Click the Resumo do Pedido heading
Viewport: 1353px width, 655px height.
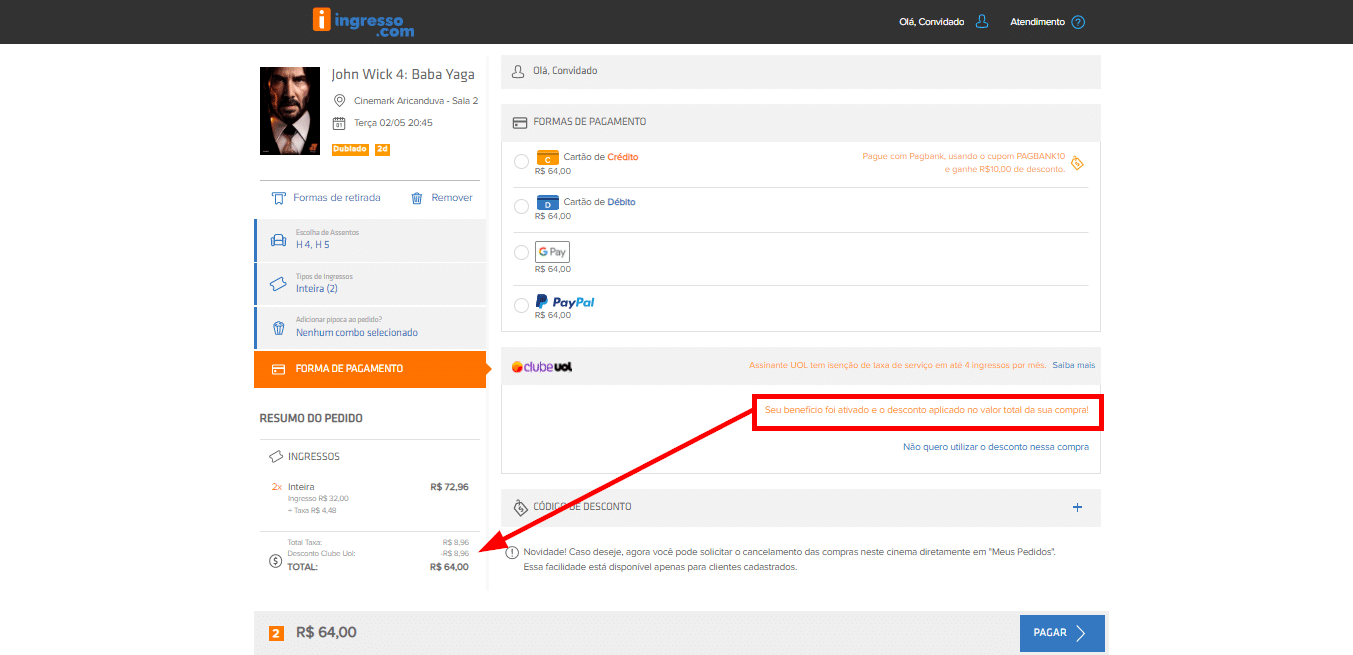311,418
